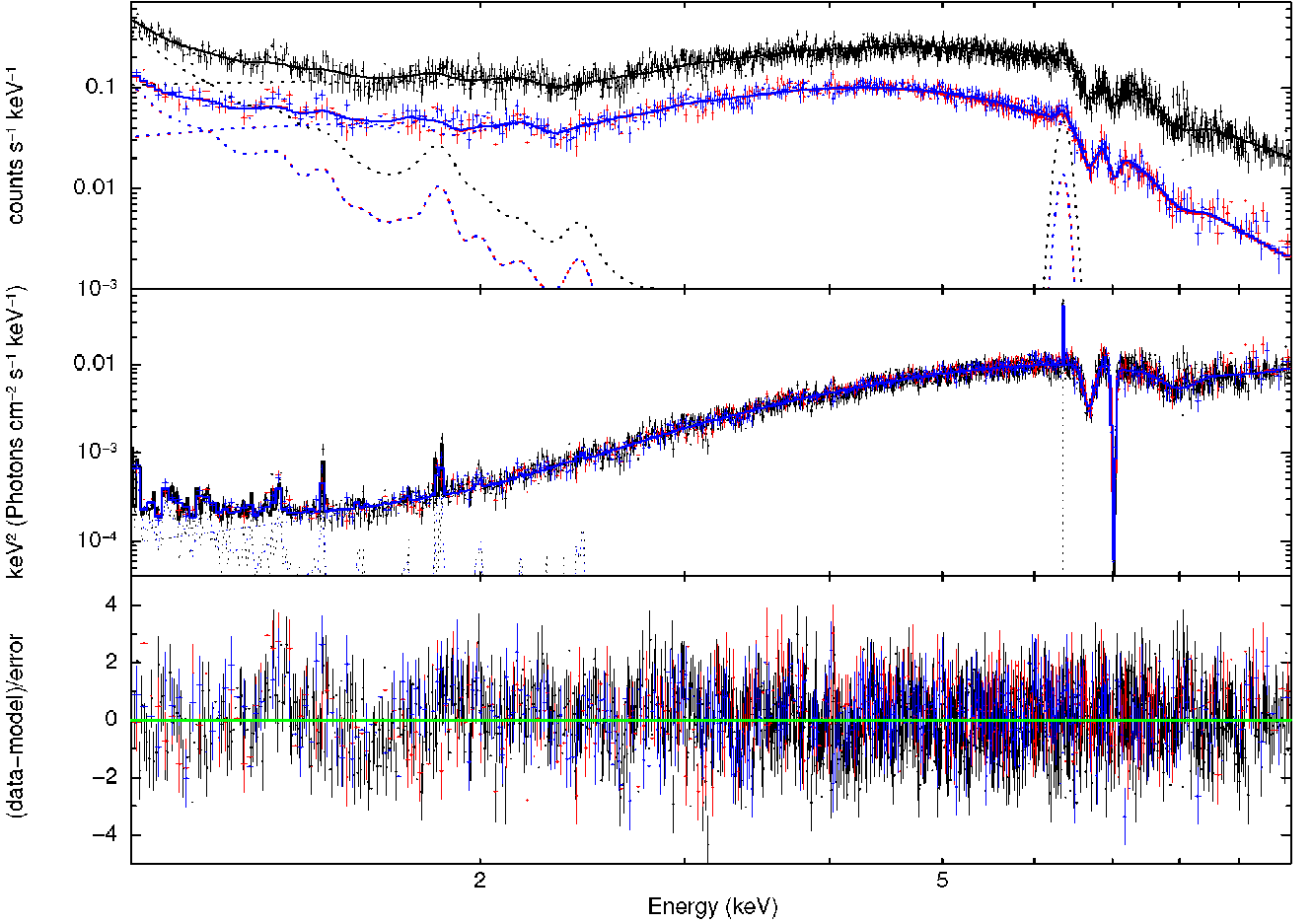
Task: Click the '−4' tick in residual panel
Action: point(105,834)
